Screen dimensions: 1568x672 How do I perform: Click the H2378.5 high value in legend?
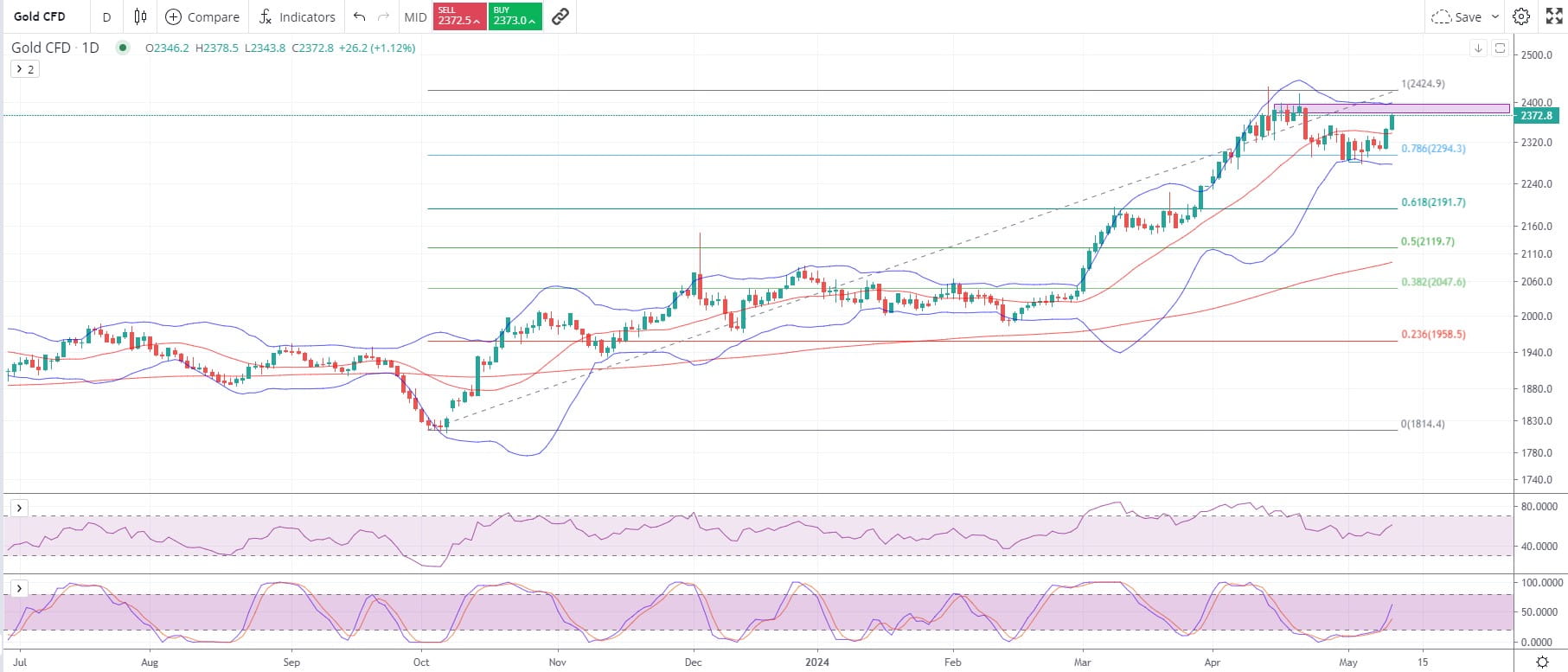point(218,48)
